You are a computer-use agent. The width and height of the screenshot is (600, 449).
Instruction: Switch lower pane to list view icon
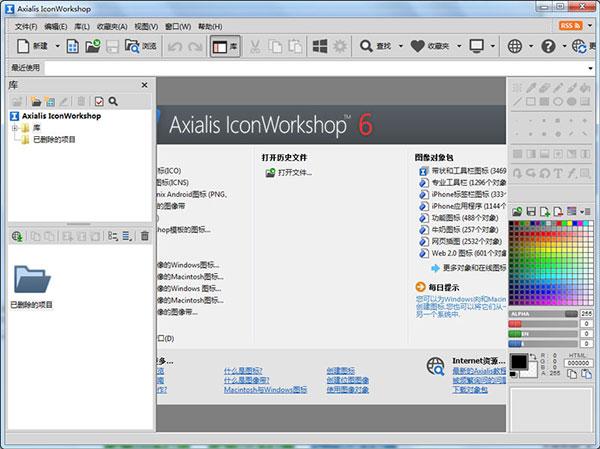(x=112, y=236)
